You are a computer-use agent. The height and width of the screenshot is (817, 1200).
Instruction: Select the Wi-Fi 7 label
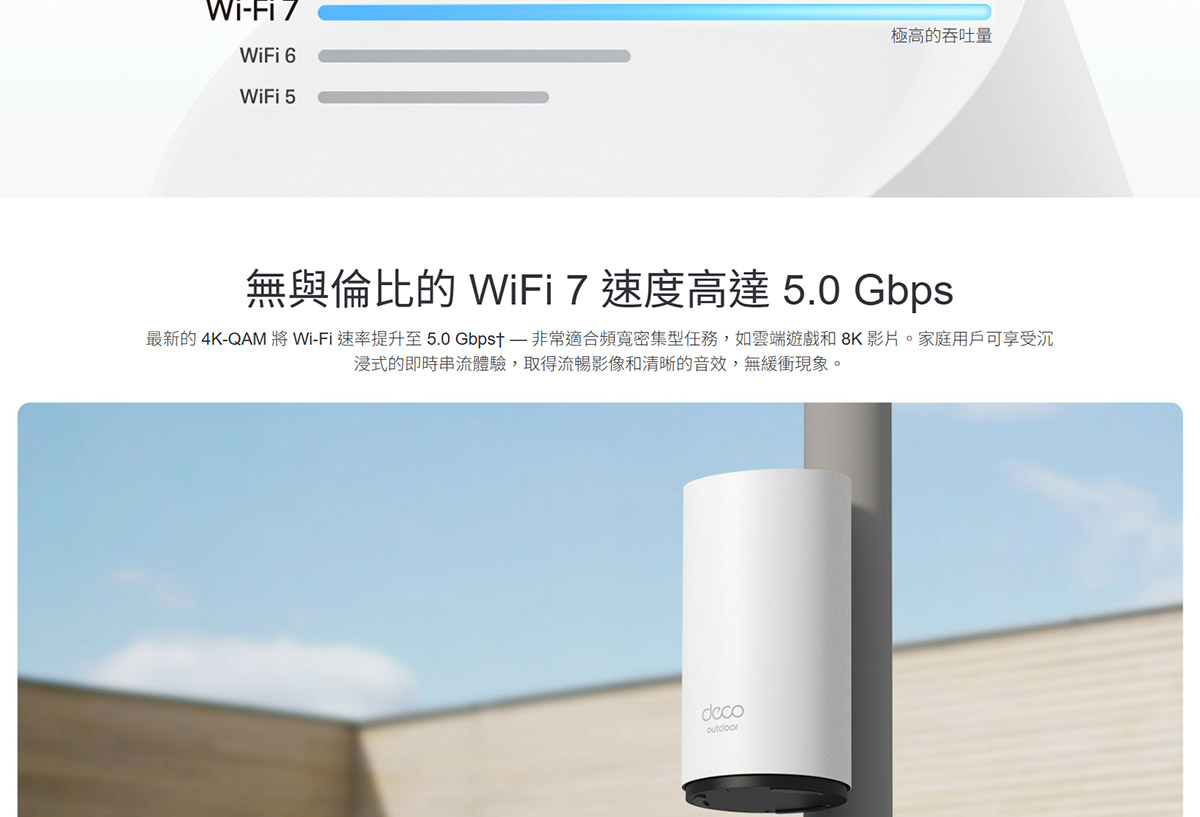click(253, 11)
